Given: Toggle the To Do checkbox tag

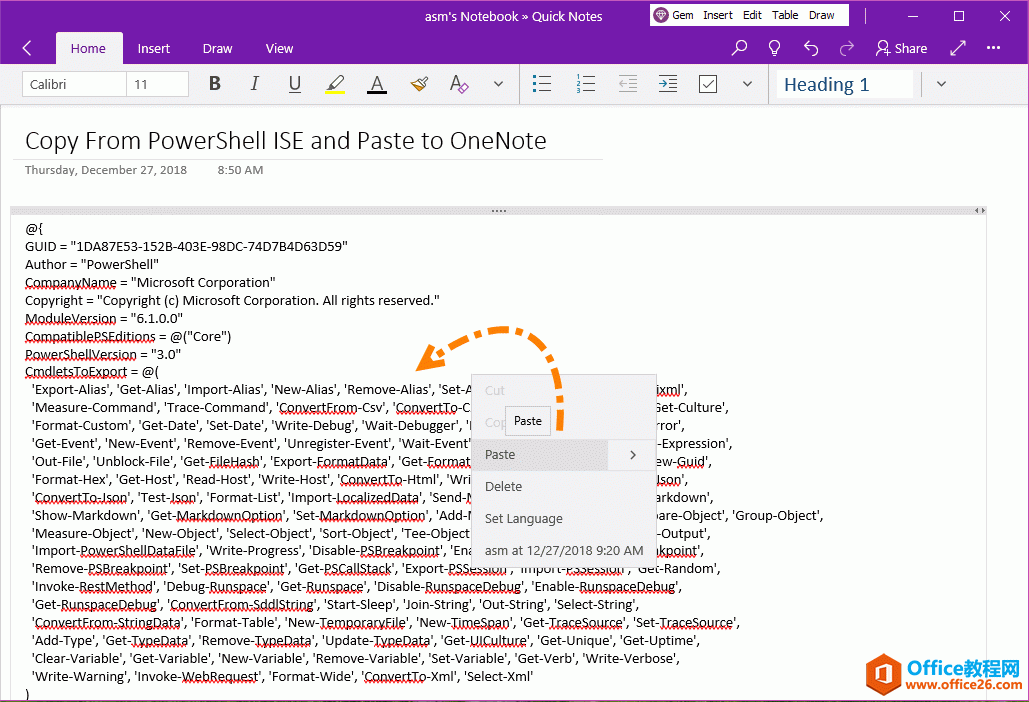Looking at the screenshot, I should tap(707, 84).
